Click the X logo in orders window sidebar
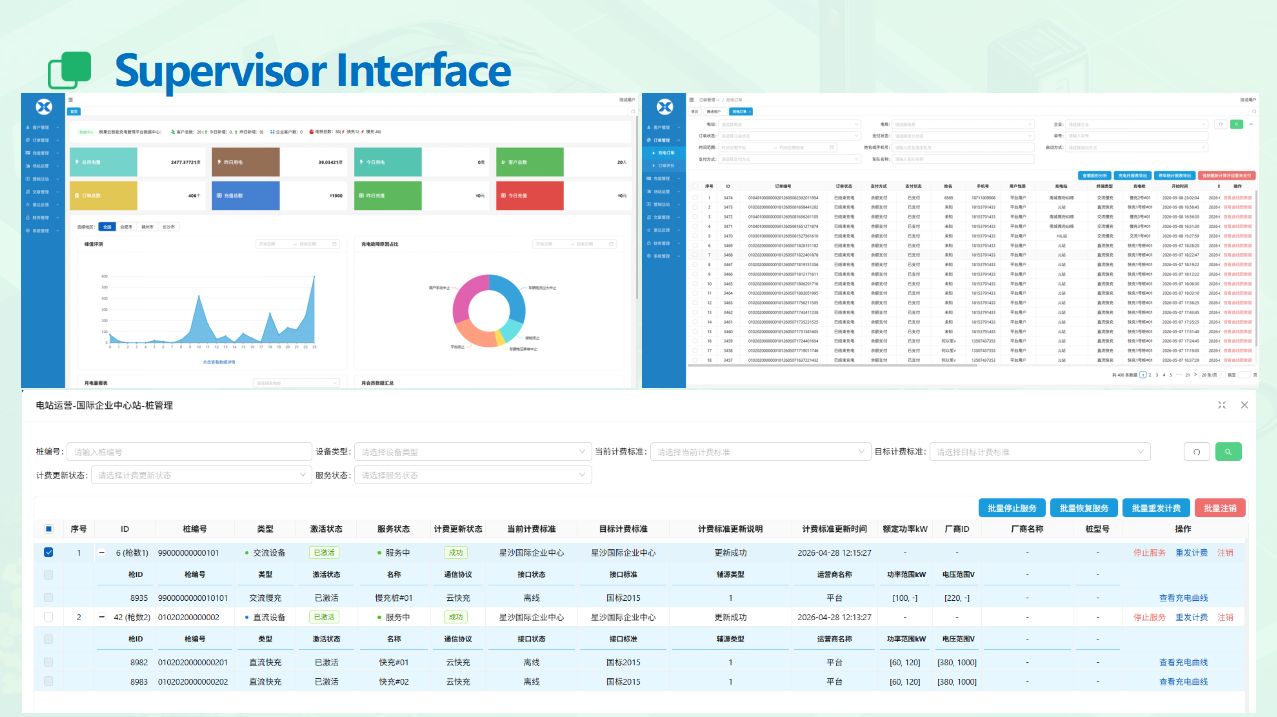The height and width of the screenshot is (717, 1277). point(663,107)
